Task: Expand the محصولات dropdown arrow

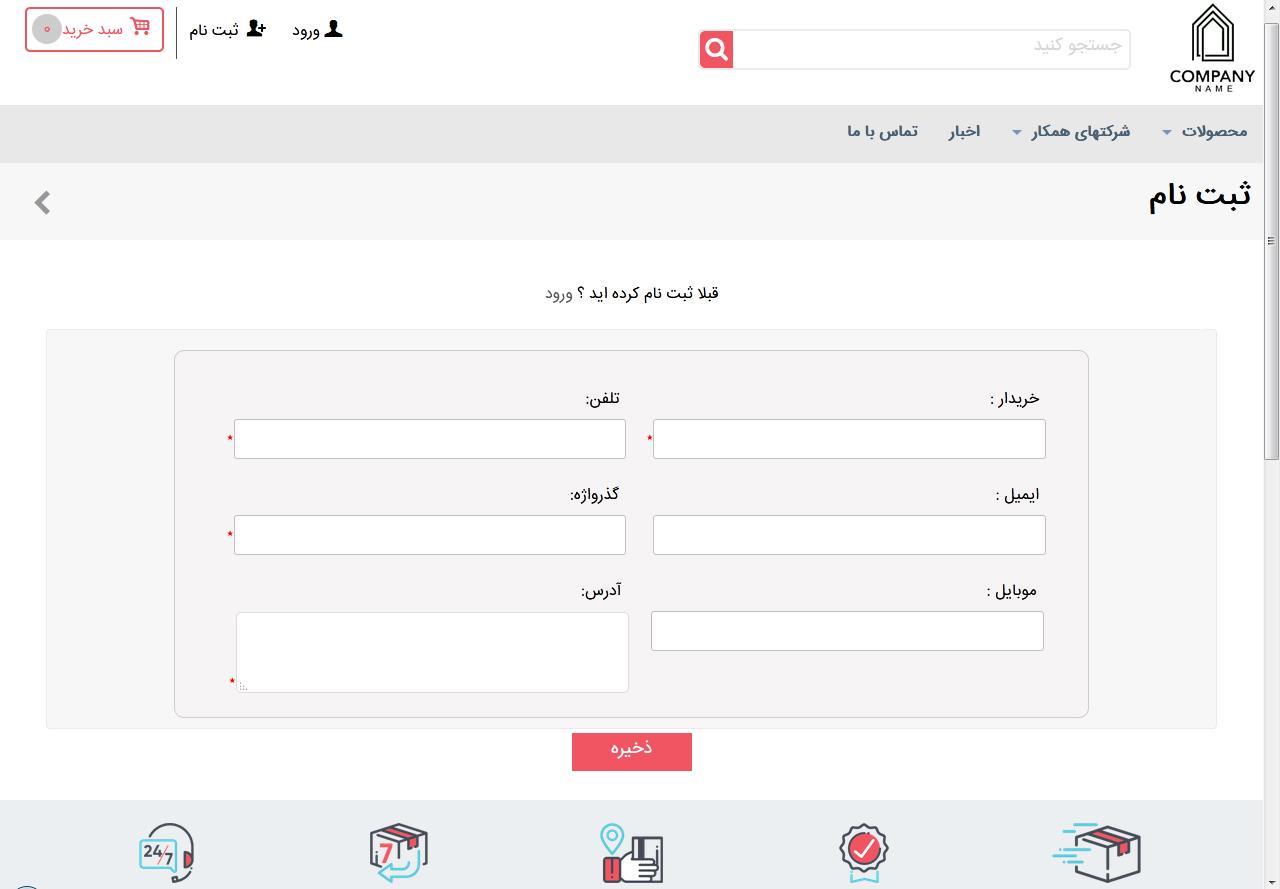Action: point(1167,132)
